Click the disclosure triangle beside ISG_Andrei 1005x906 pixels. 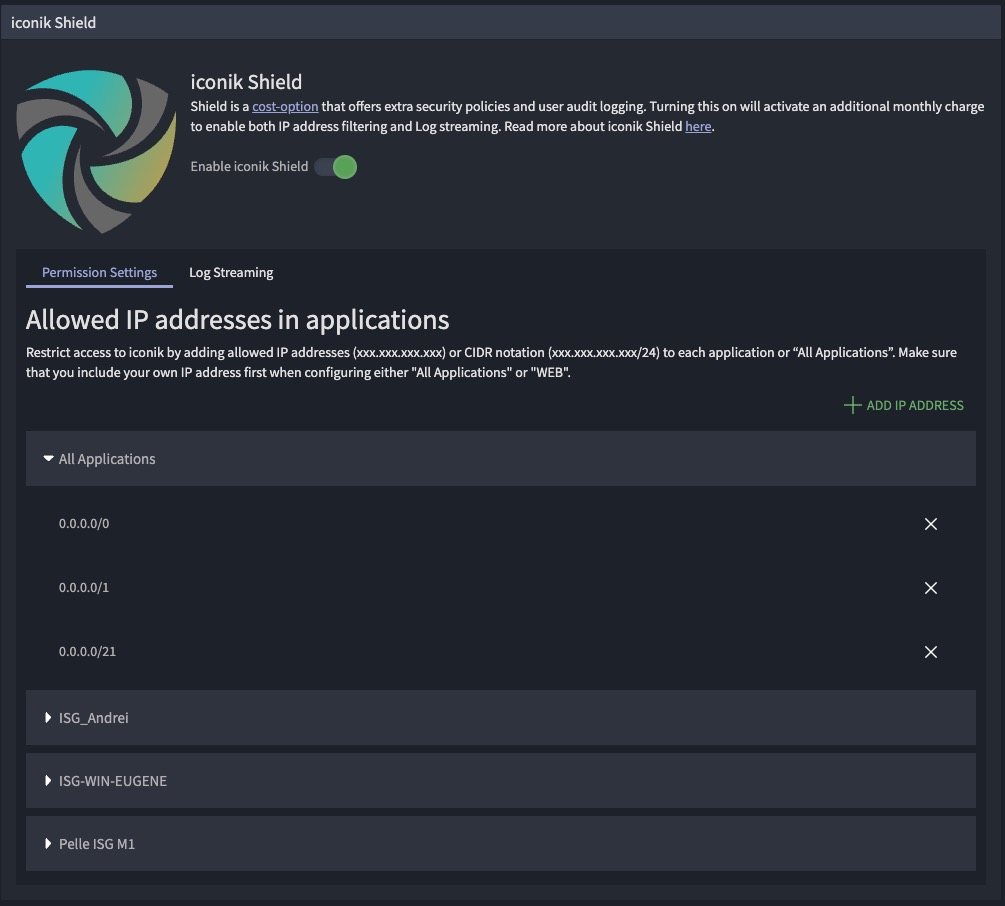pos(48,717)
